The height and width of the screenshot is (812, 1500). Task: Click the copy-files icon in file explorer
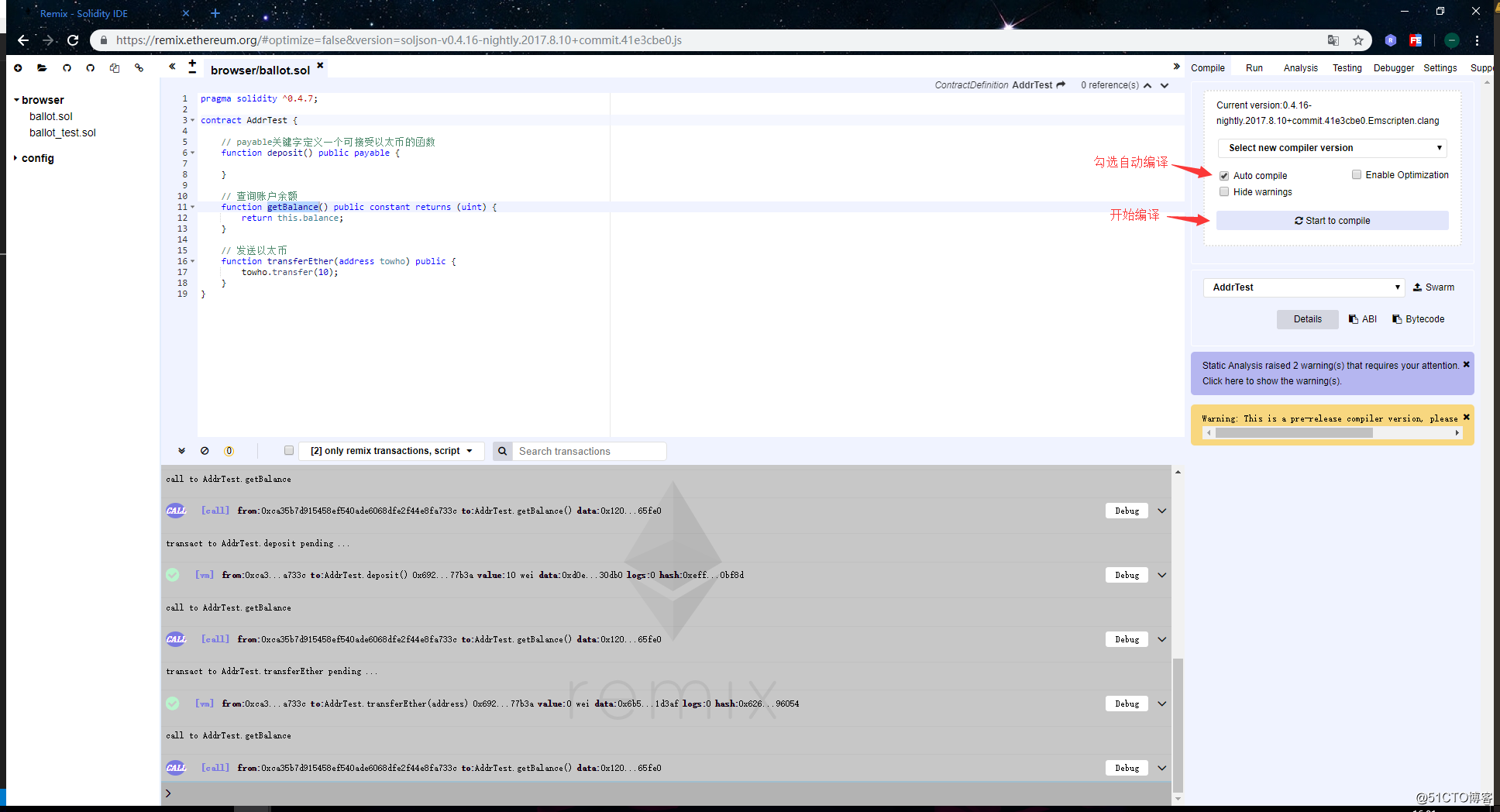(x=115, y=68)
